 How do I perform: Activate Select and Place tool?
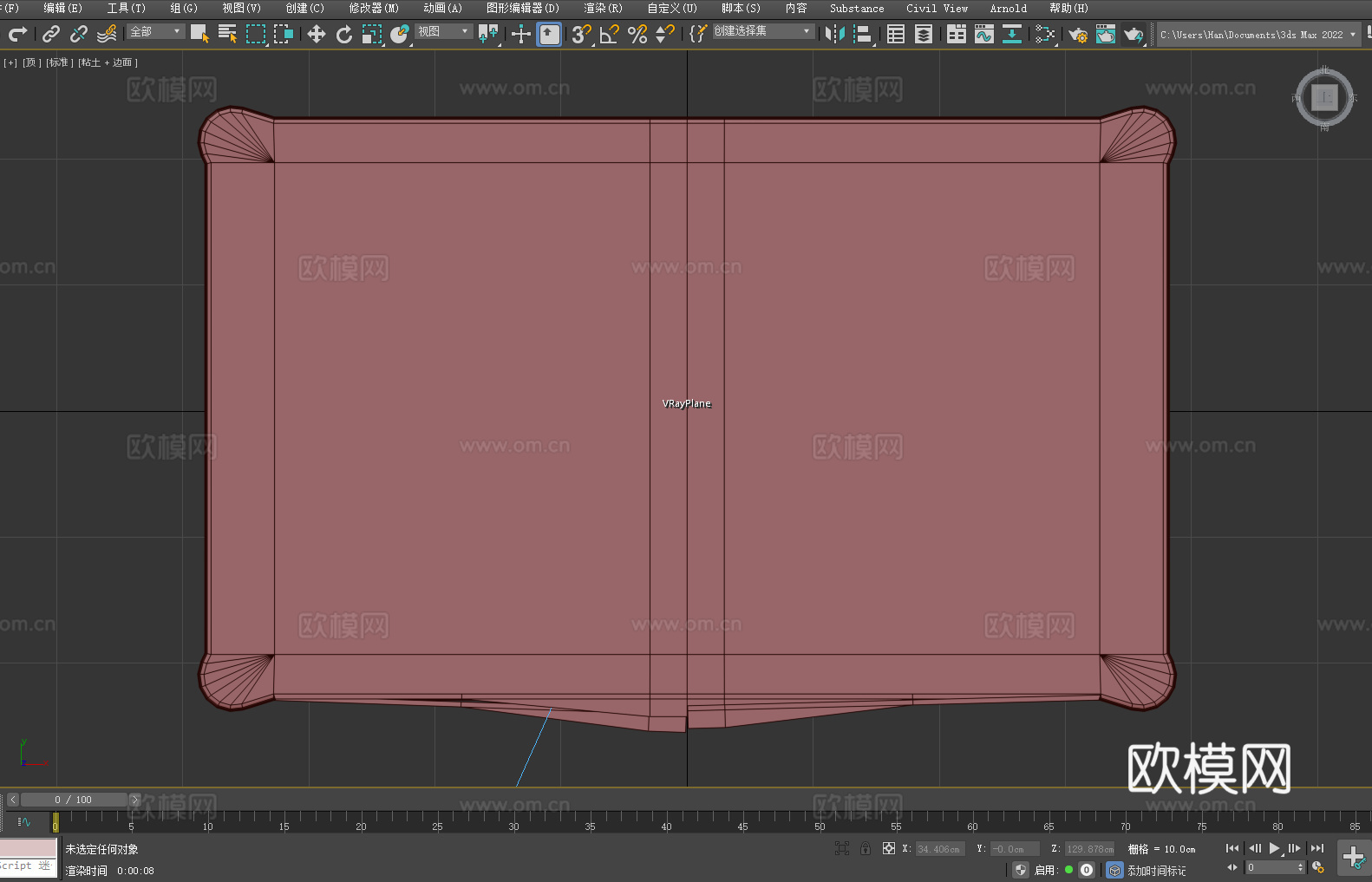(400, 34)
